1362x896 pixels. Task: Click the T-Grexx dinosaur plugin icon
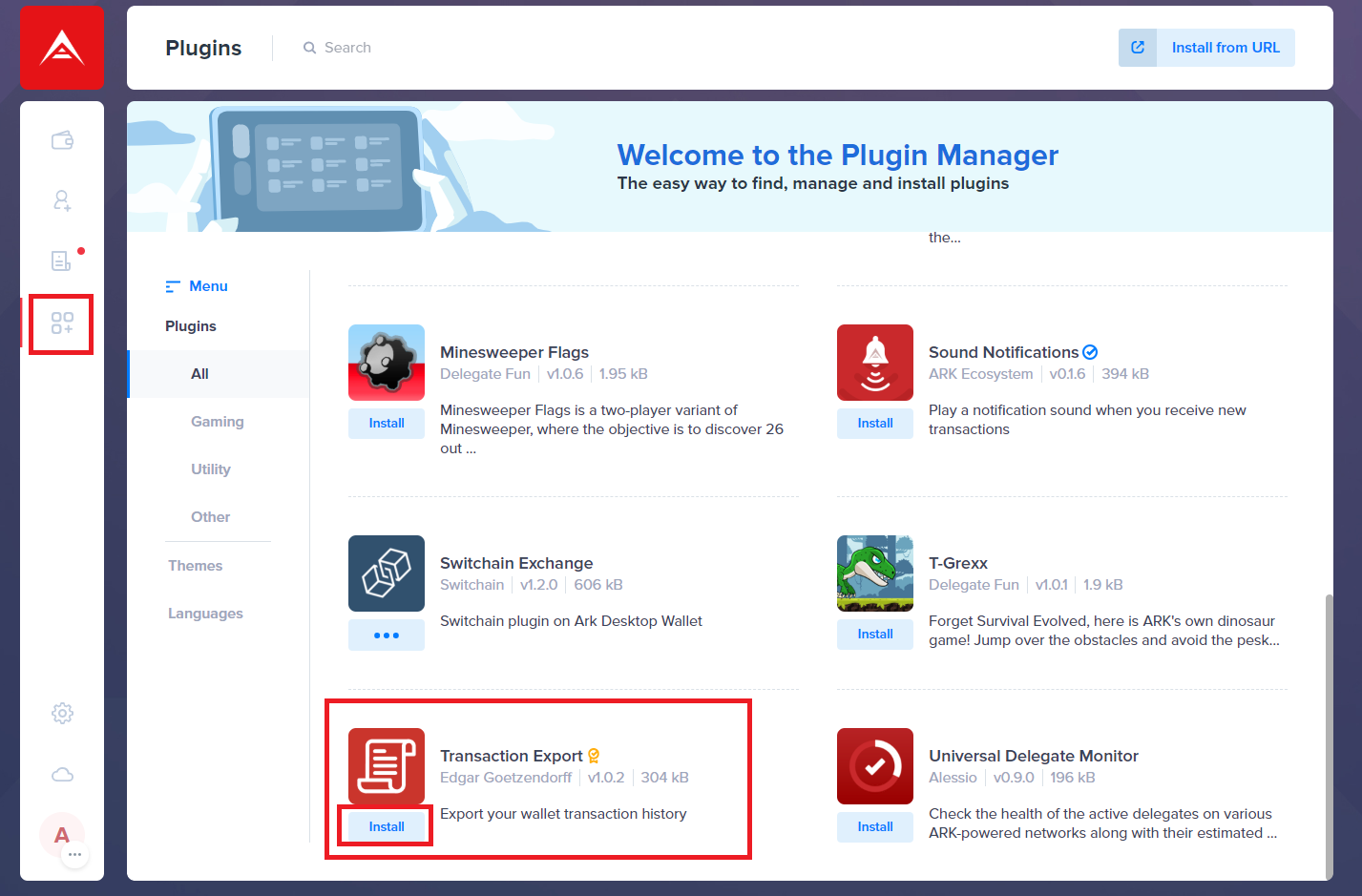pyautogui.click(x=875, y=573)
